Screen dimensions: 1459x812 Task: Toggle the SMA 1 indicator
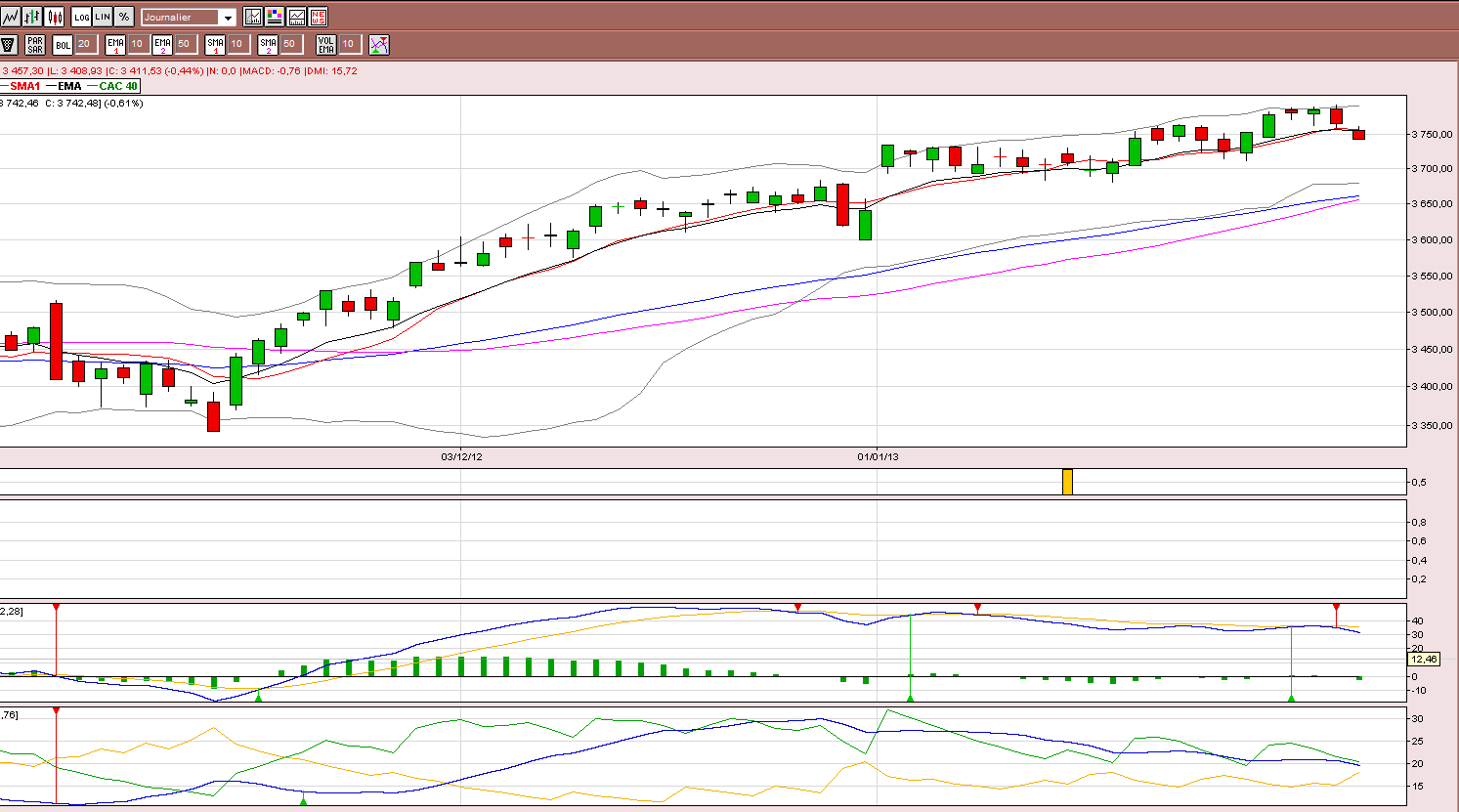pos(215,45)
